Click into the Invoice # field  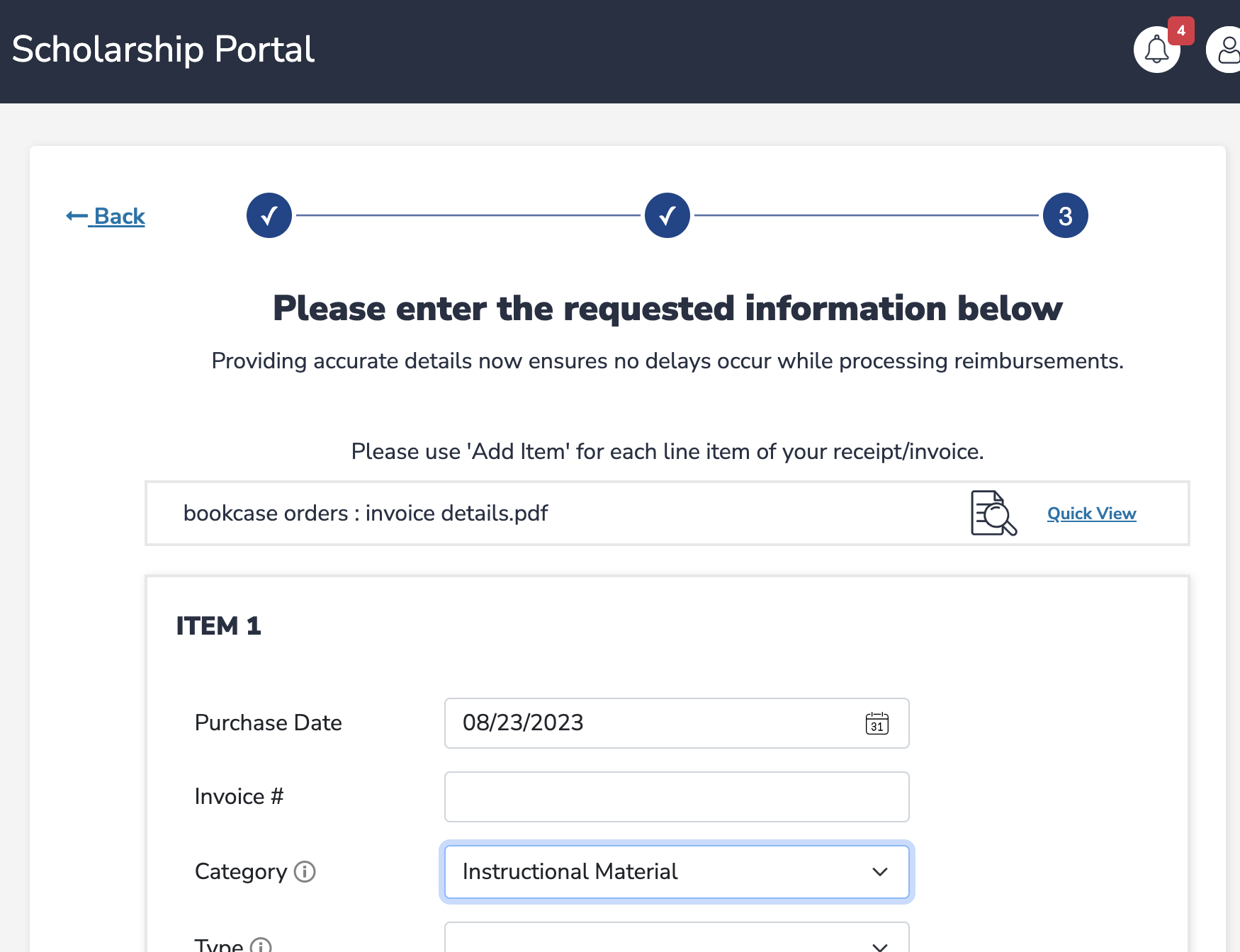click(676, 797)
